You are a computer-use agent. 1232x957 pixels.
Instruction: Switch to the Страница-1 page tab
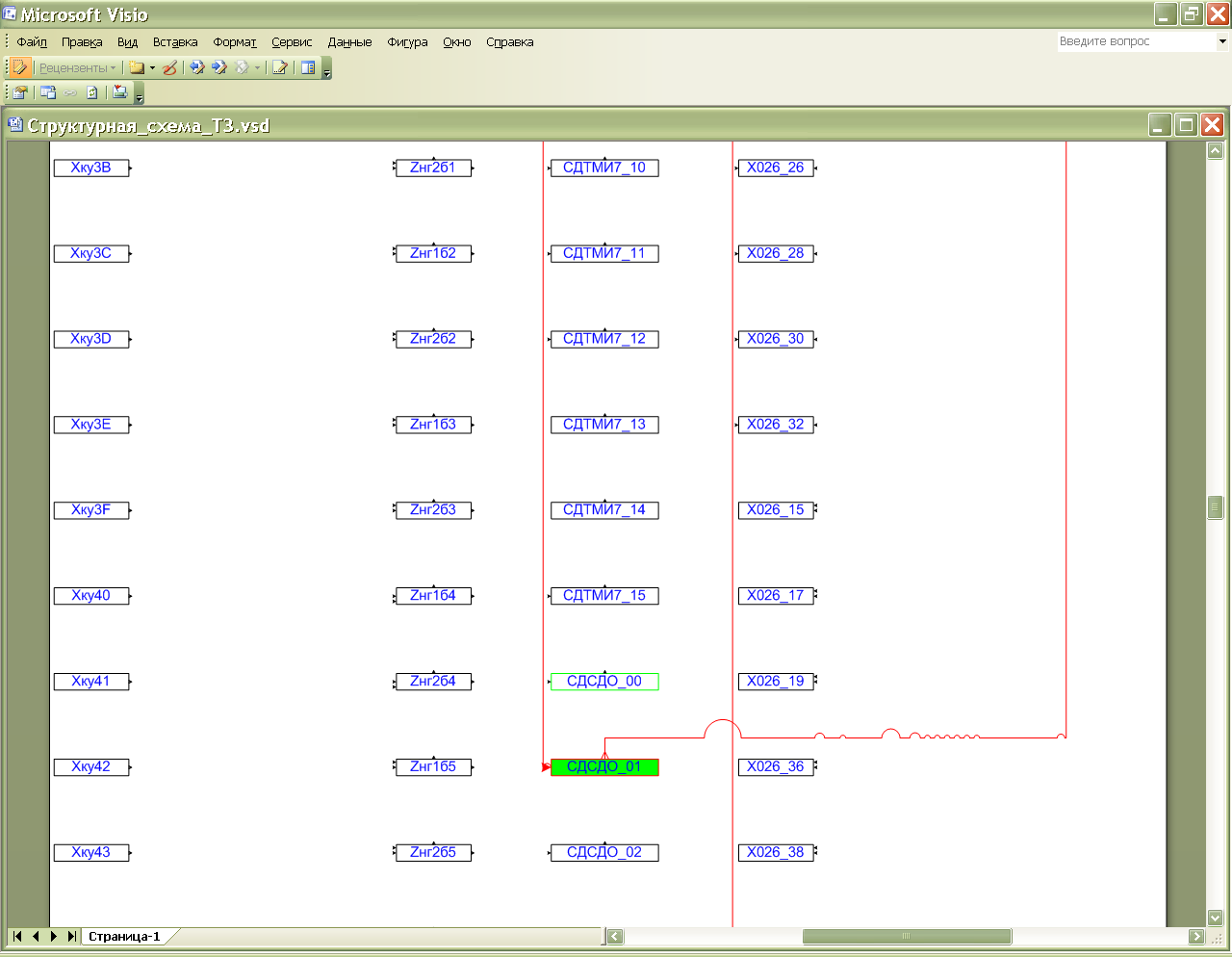pos(124,936)
